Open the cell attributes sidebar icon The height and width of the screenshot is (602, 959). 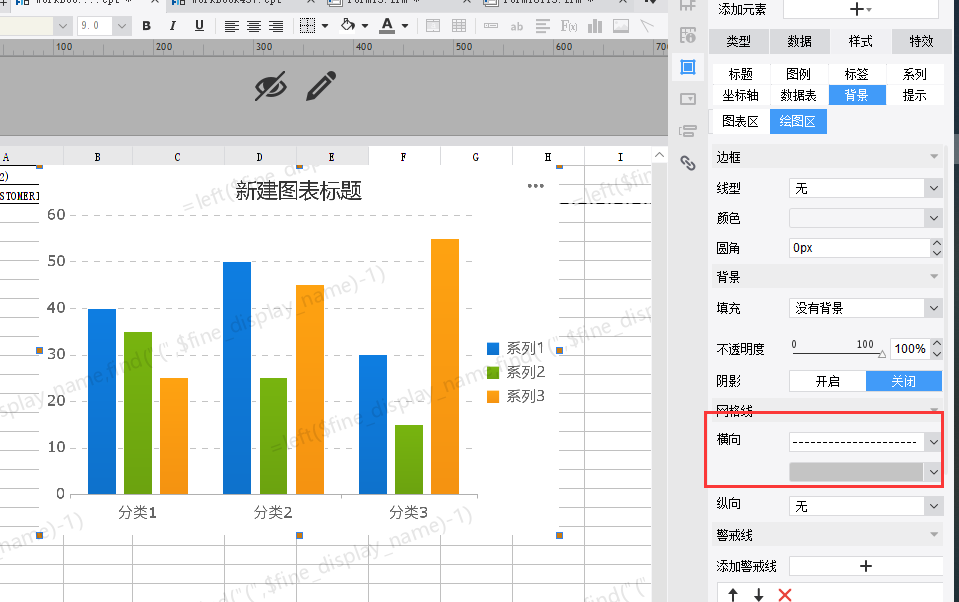point(688,35)
